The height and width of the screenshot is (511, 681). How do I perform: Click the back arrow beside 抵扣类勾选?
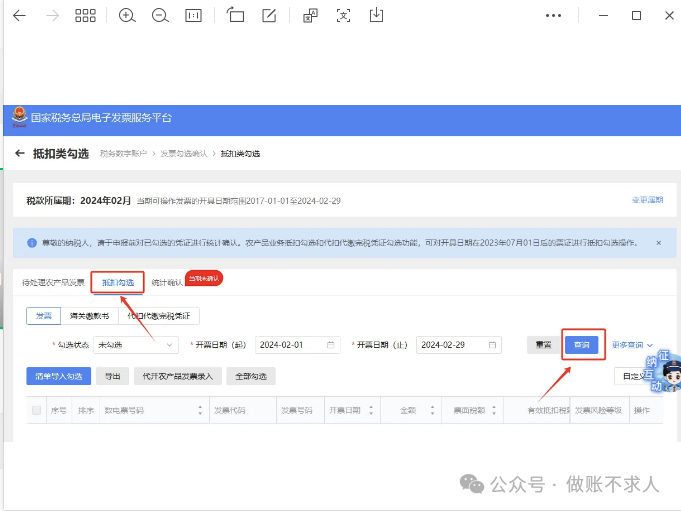[20, 153]
